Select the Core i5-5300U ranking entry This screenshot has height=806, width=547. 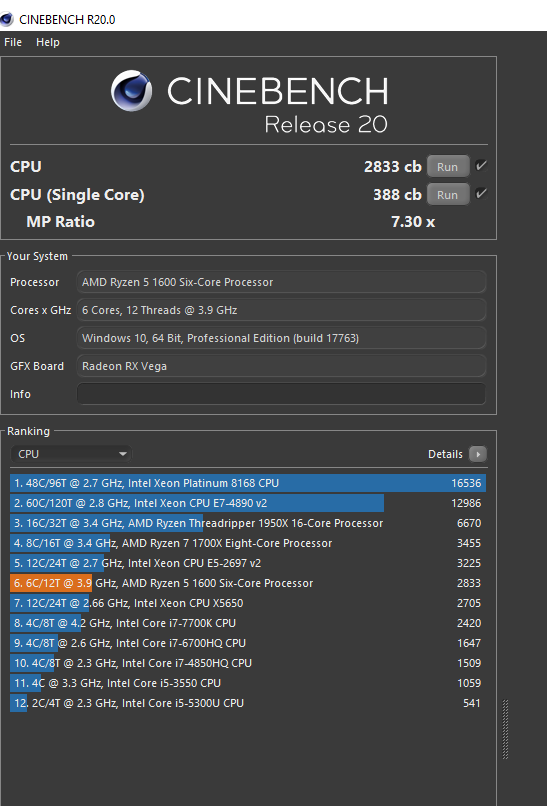coord(248,703)
